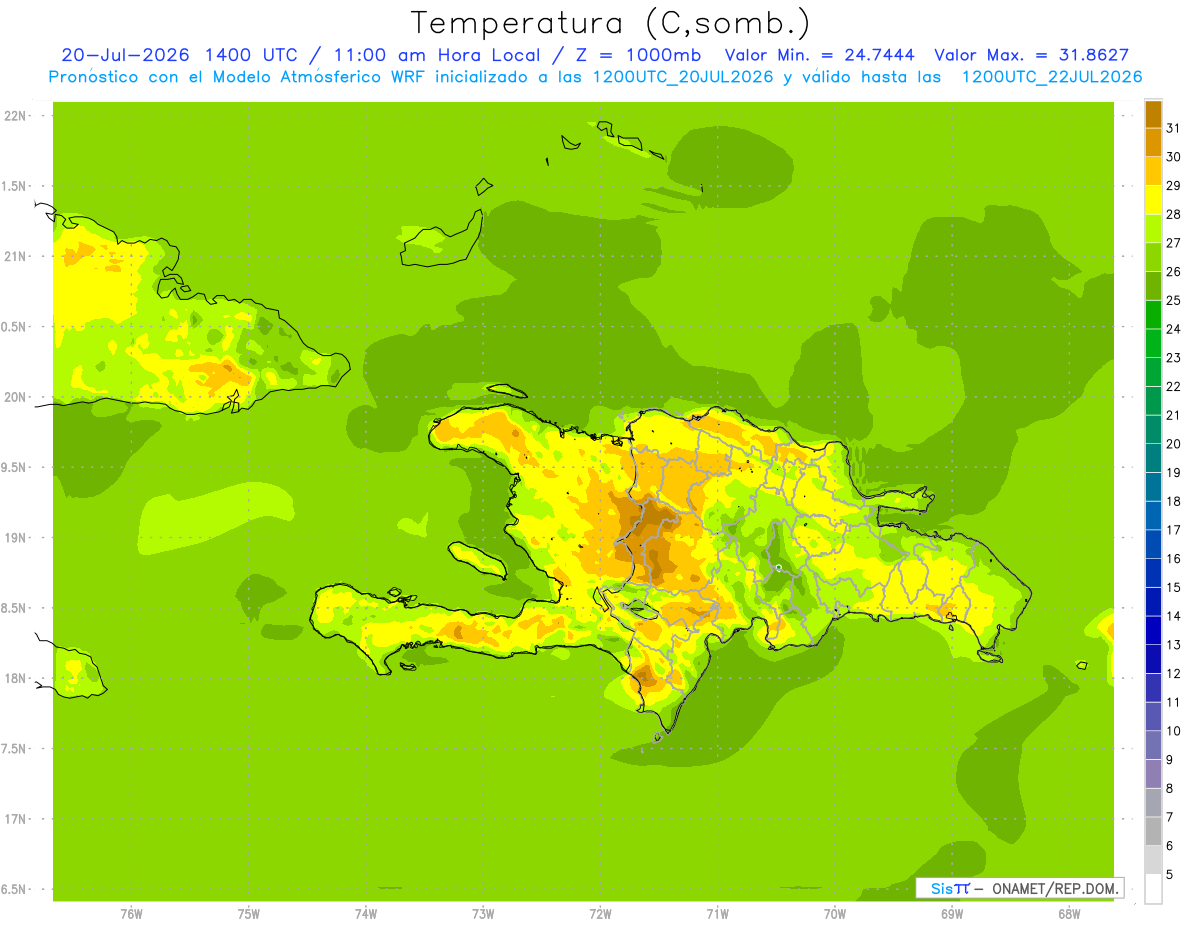The image size is (1200, 927).
Task: Pick the gray legend swatch between 6 and 7
Action: click(x=1153, y=831)
